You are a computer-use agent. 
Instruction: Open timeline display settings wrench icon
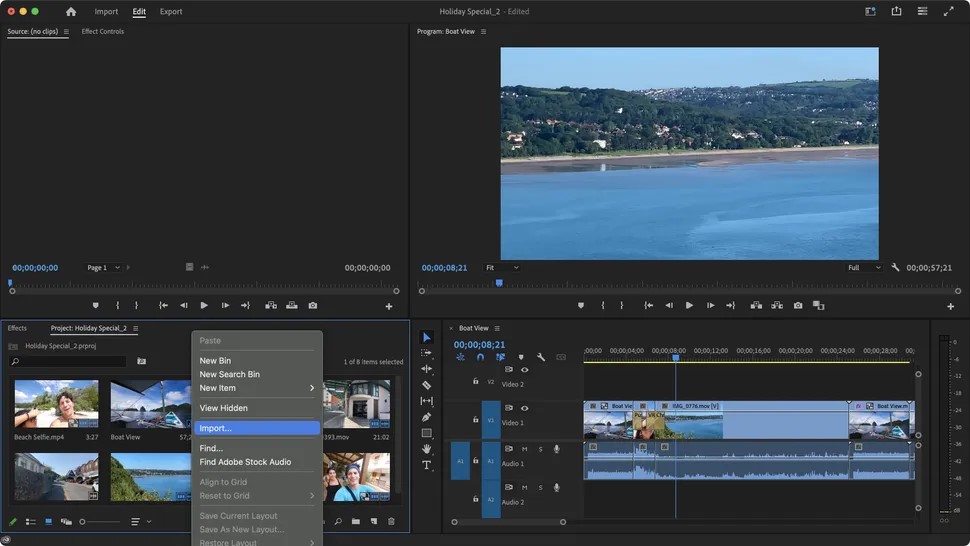tap(541, 357)
